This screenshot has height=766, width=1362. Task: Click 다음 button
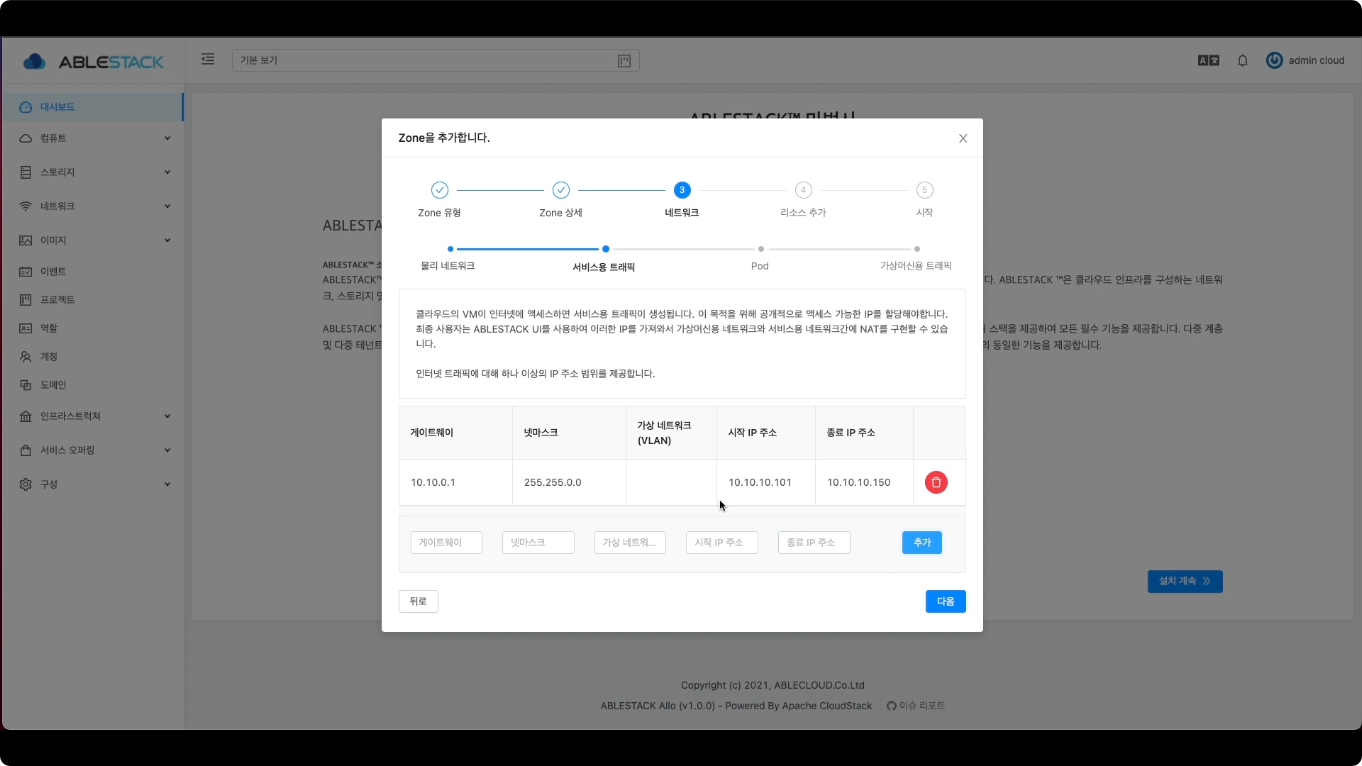point(945,601)
